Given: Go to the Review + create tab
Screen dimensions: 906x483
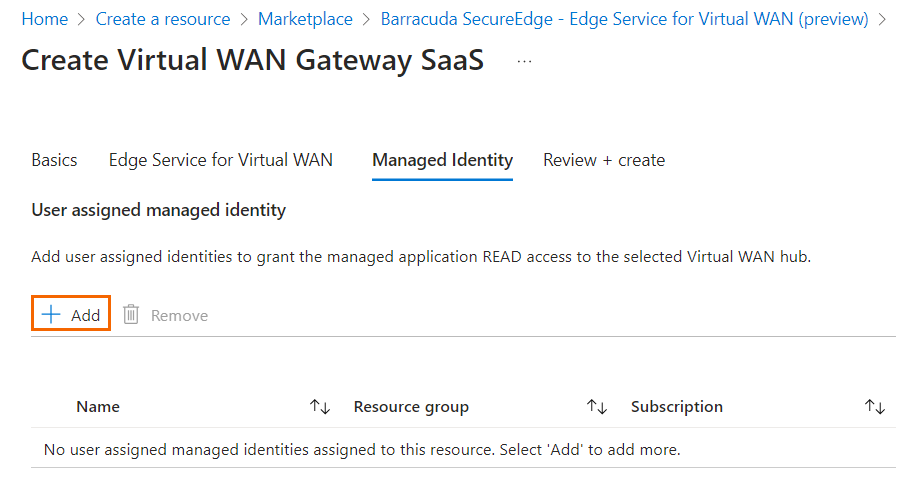Looking at the screenshot, I should click(604, 160).
